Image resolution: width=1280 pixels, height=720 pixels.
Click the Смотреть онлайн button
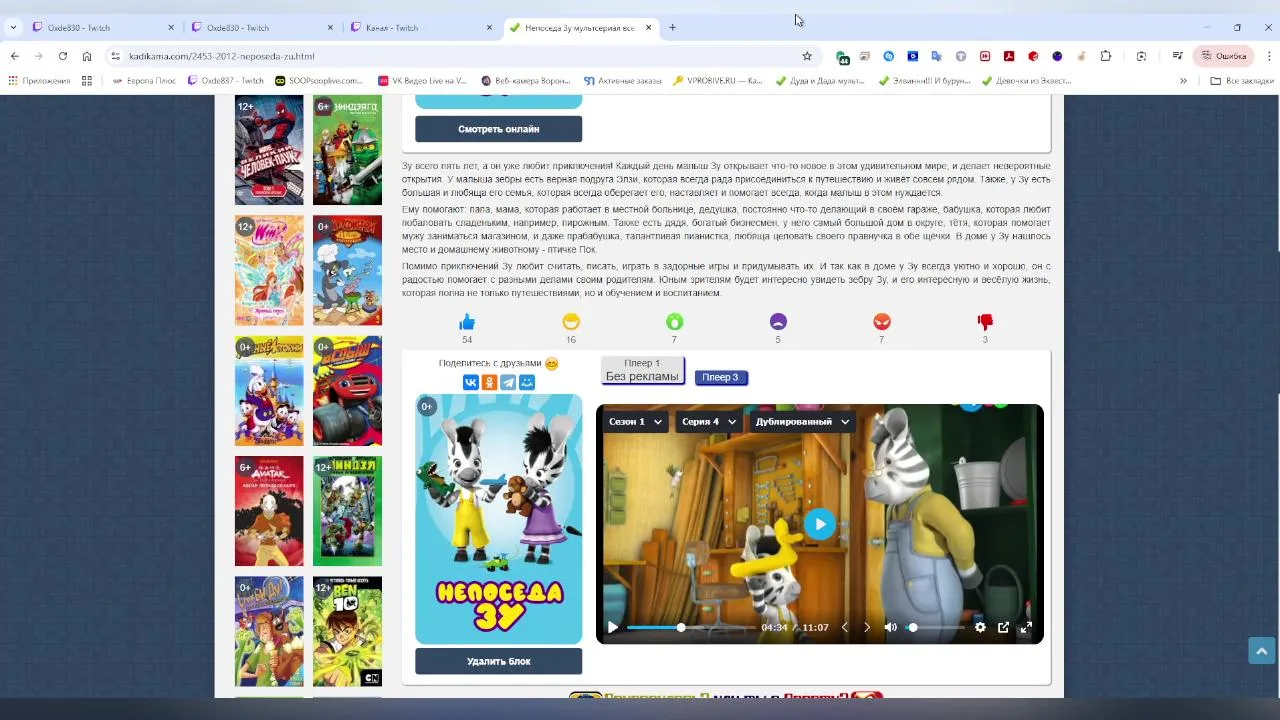tap(498, 129)
